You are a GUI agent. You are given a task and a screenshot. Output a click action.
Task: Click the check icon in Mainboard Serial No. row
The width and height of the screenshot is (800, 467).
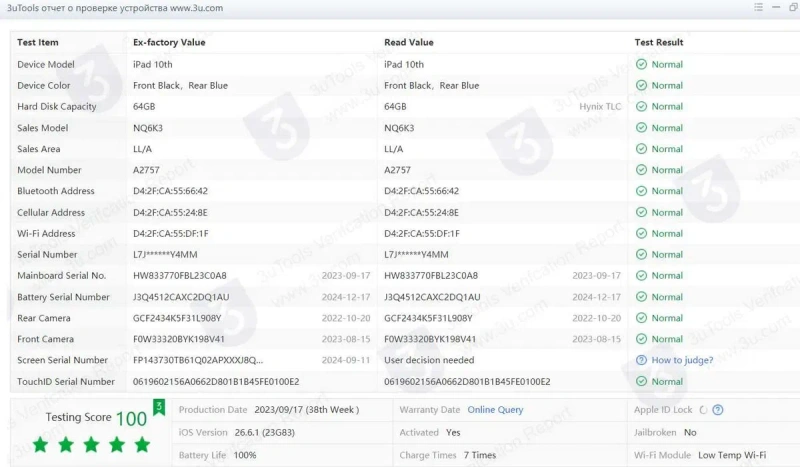pos(641,276)
